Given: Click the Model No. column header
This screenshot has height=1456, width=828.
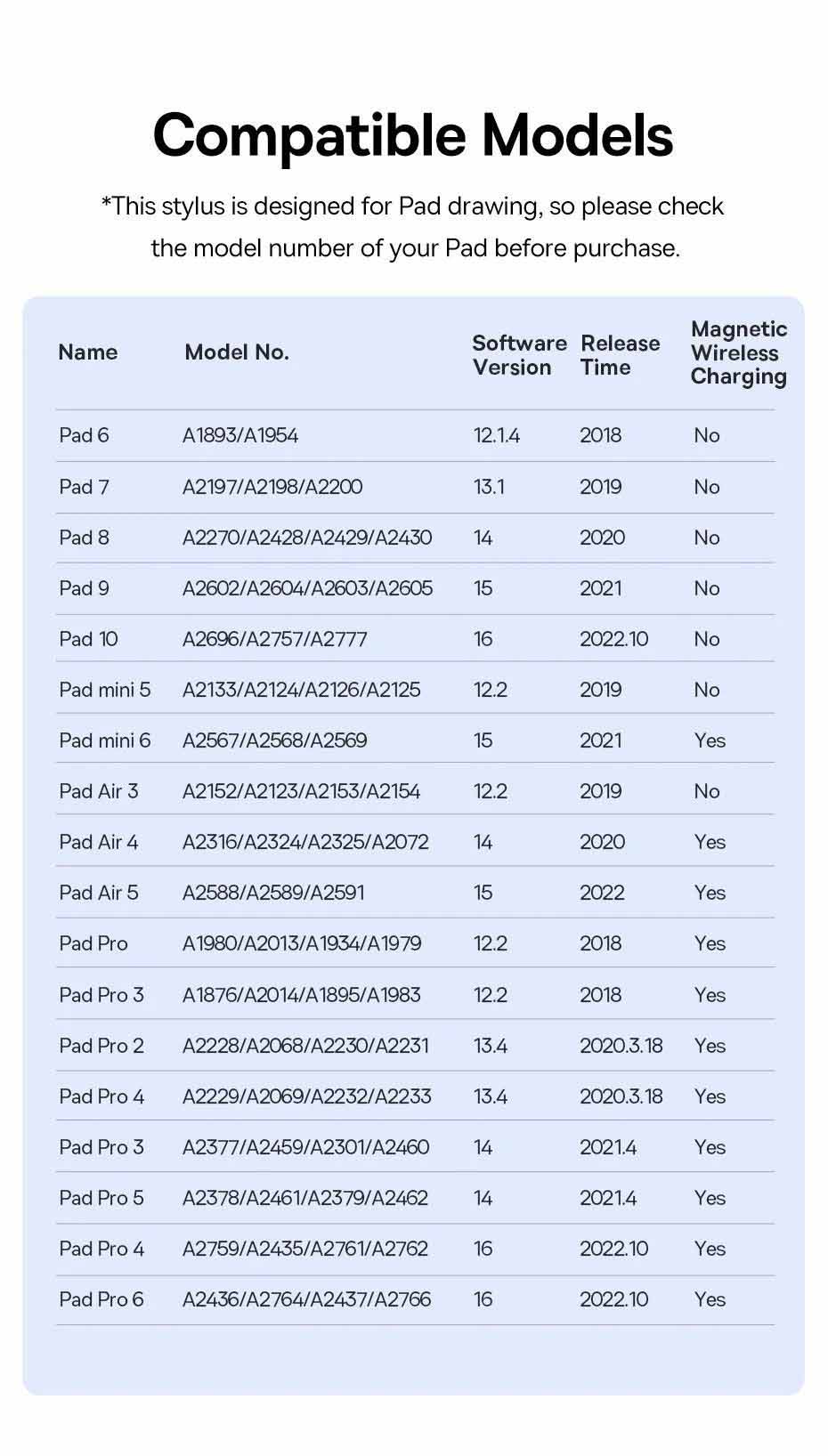Looking at the screenshot, I should click(237, 352).
